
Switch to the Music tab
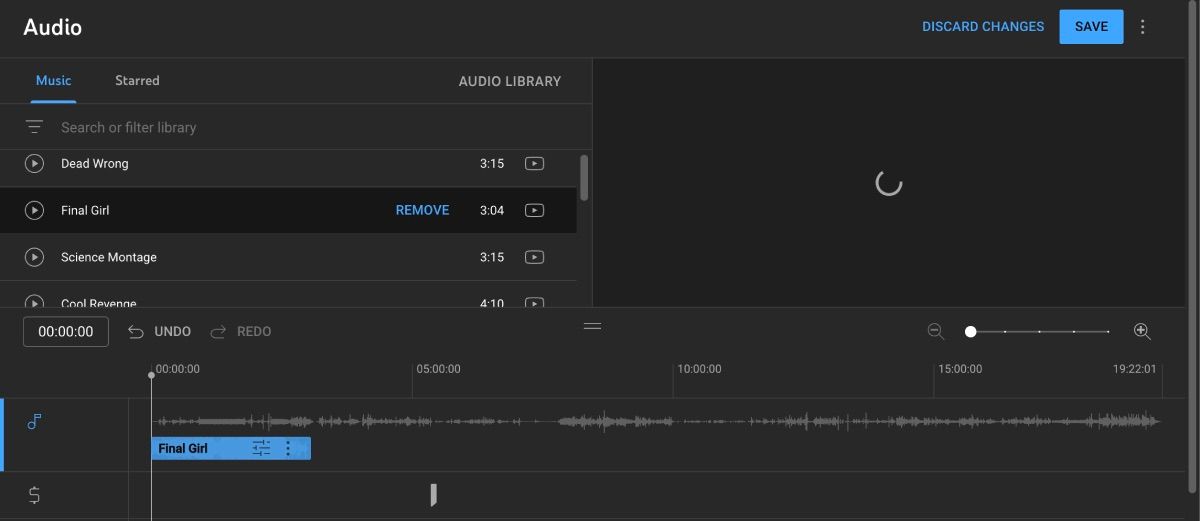pos(54,80)
